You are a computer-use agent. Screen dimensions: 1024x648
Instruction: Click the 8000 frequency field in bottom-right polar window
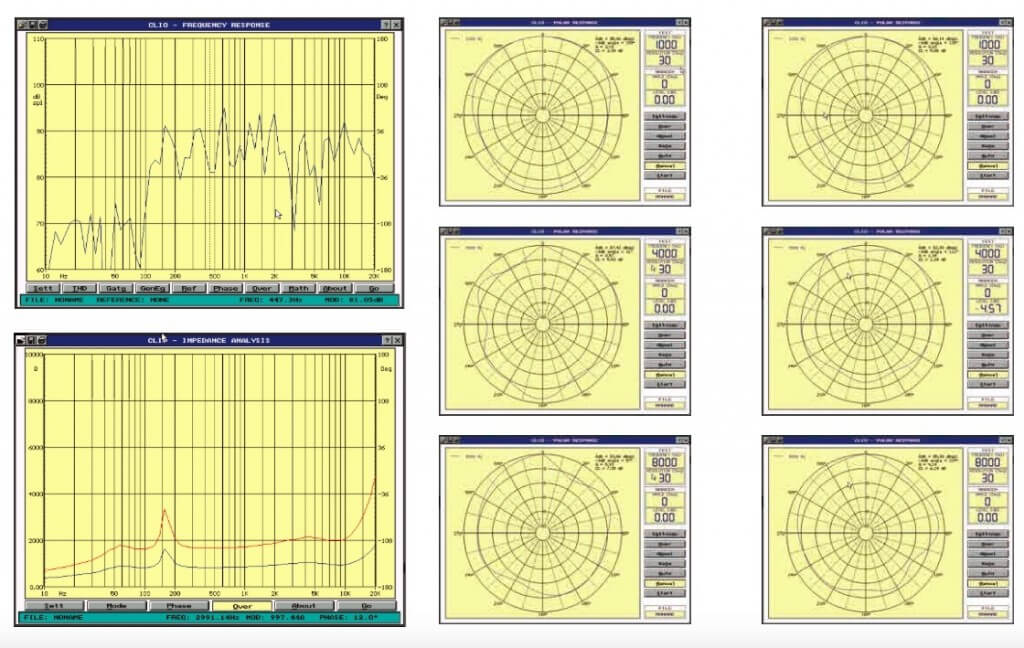click(987, 465)
